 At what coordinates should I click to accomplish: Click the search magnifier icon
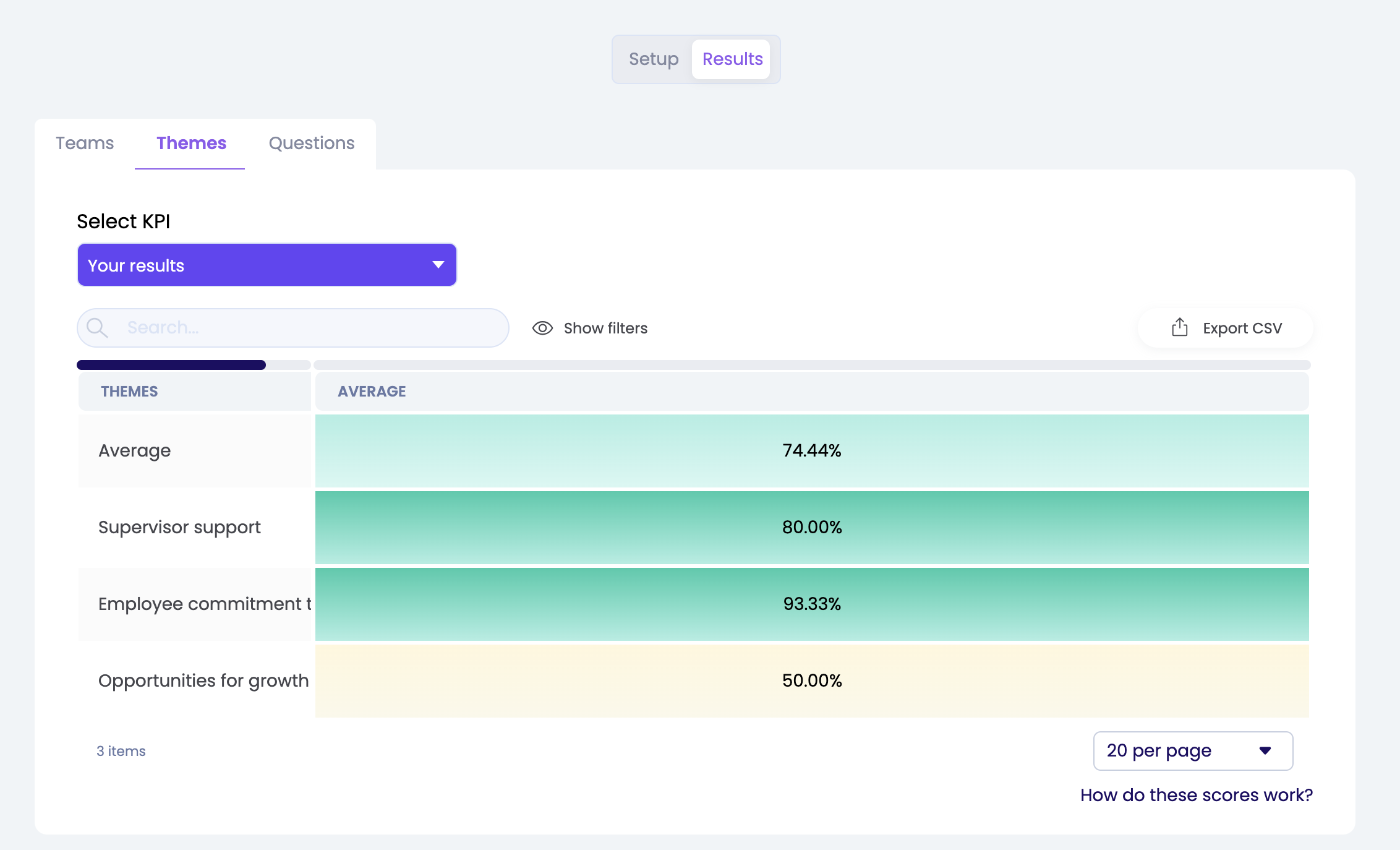coord(97,328)
